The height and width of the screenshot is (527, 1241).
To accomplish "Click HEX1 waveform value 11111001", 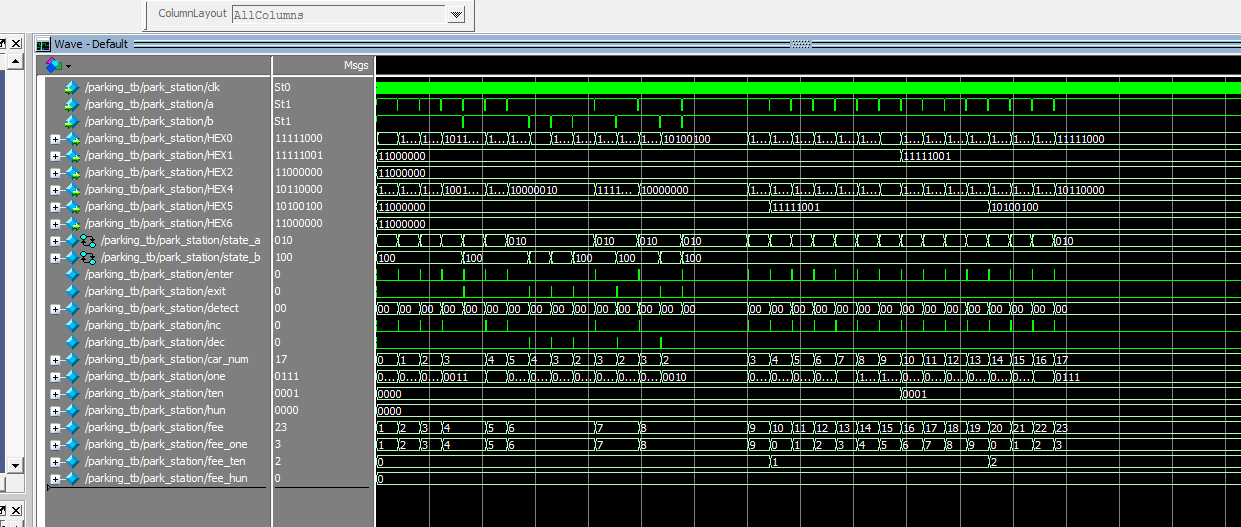I will (927, 156).
